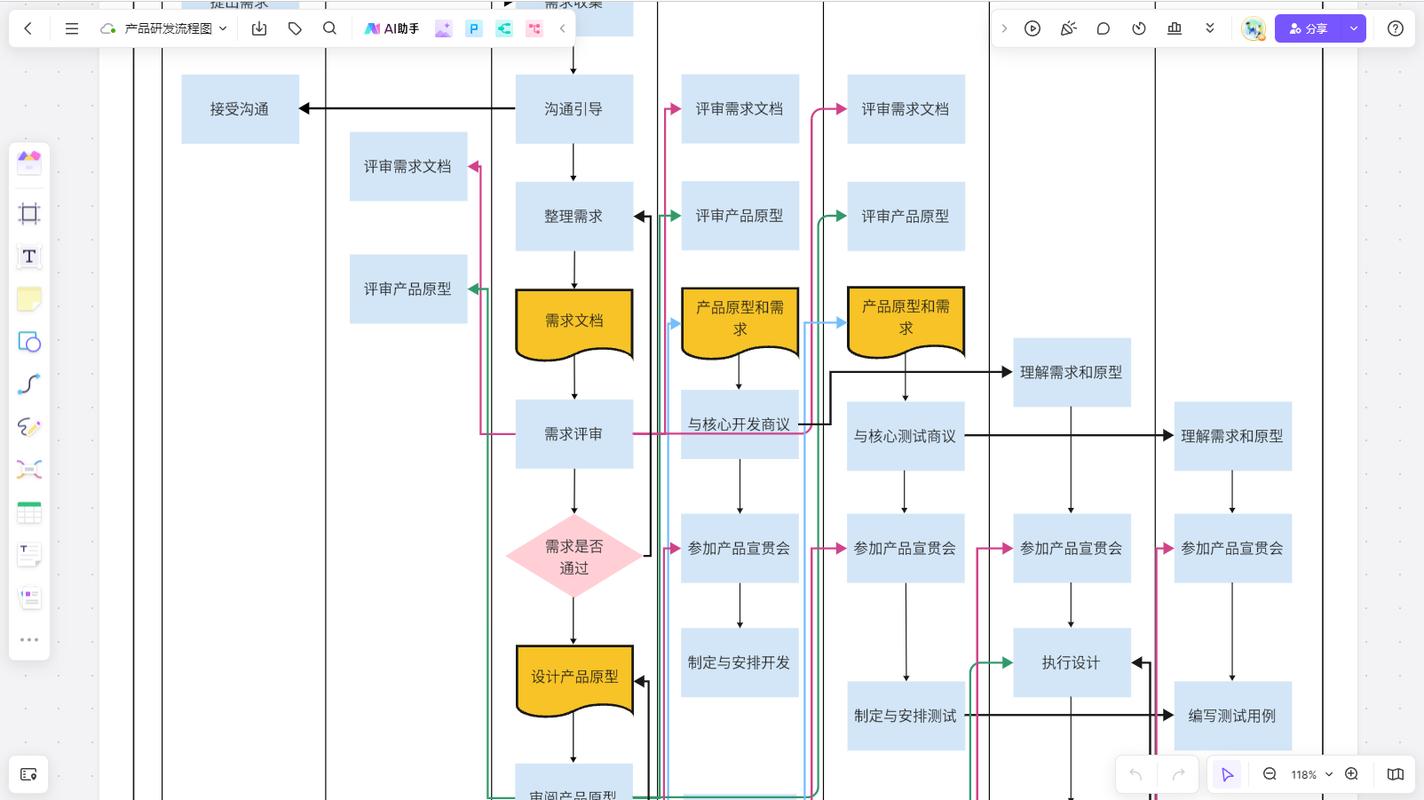Select the Document text card tool
1424x800 pixels.
tap(29, 555)
